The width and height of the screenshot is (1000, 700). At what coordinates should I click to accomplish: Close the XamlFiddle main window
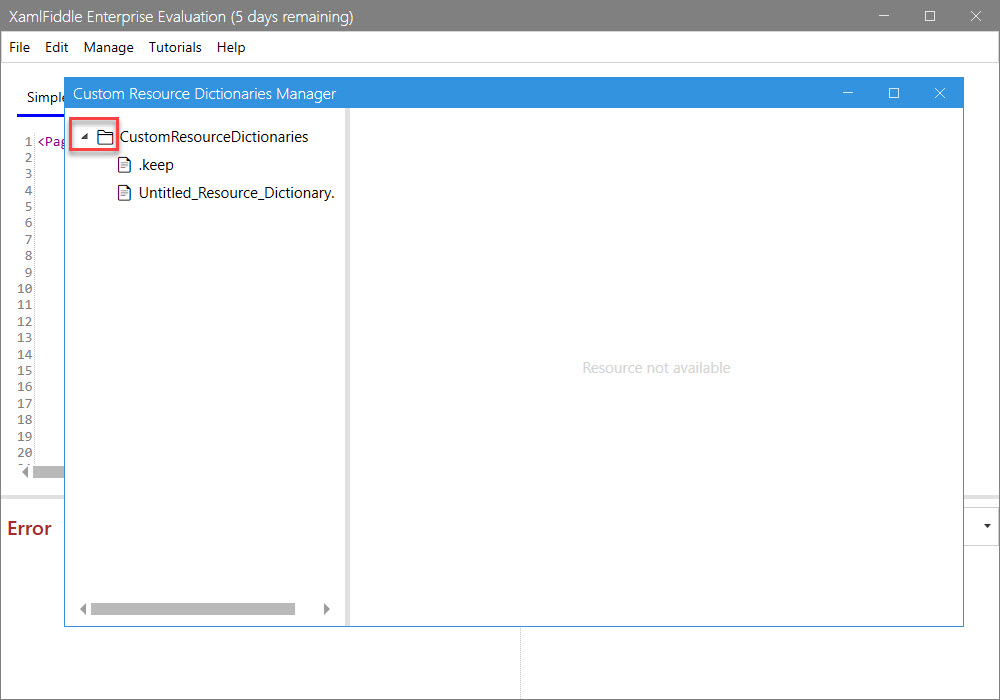pos(976,16)
